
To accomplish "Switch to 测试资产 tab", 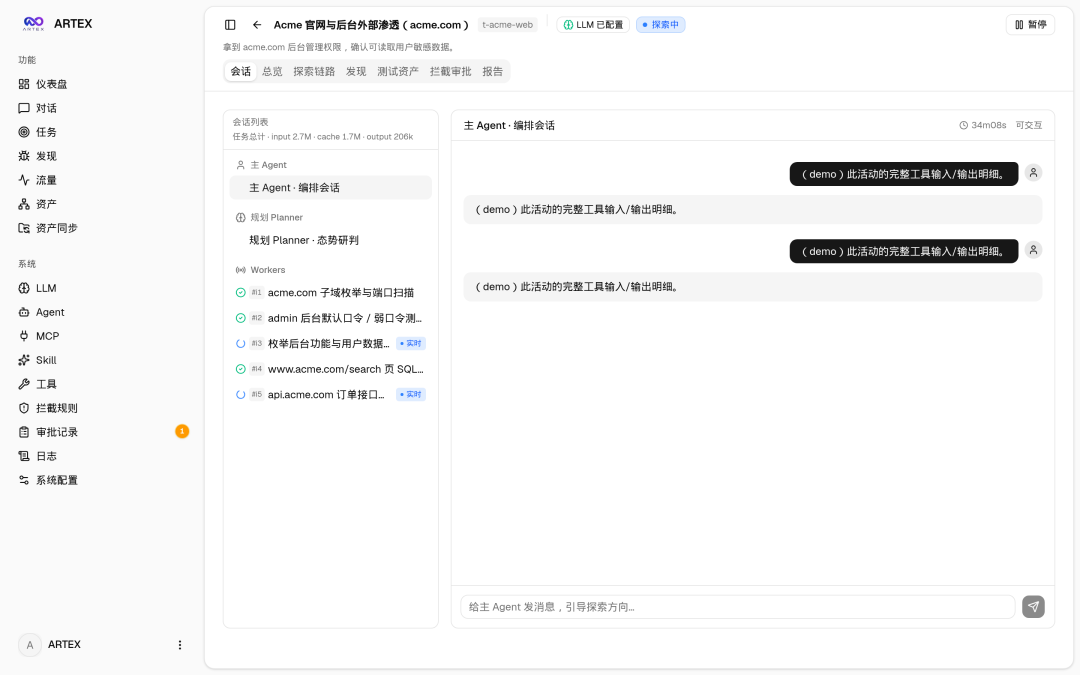I will click(x=398, y=72).
